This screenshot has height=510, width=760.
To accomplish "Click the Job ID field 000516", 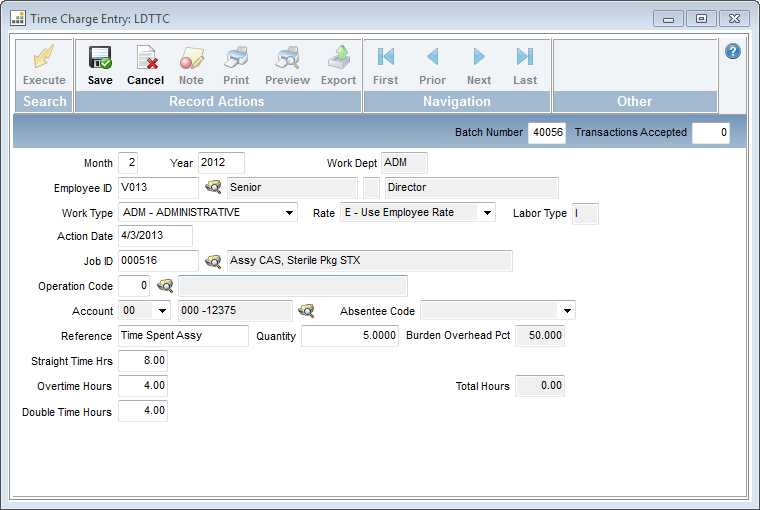I will 158,261.
